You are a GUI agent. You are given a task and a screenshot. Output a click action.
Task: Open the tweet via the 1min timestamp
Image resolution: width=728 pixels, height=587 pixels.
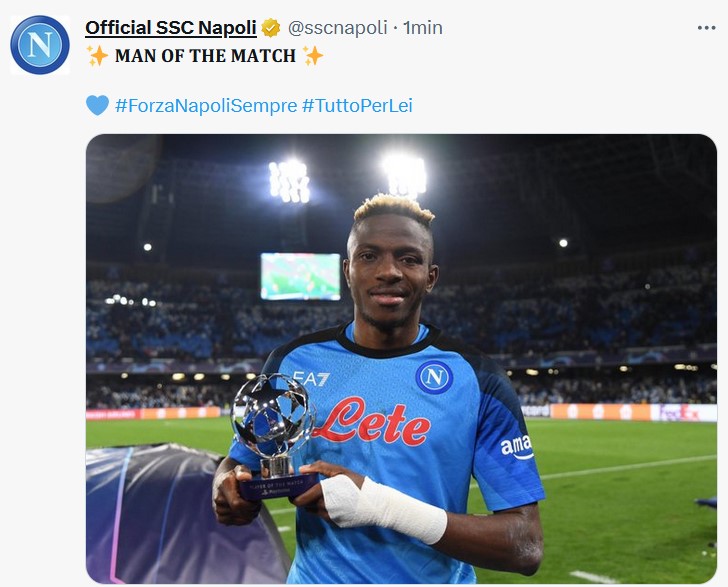coord(423,28)
